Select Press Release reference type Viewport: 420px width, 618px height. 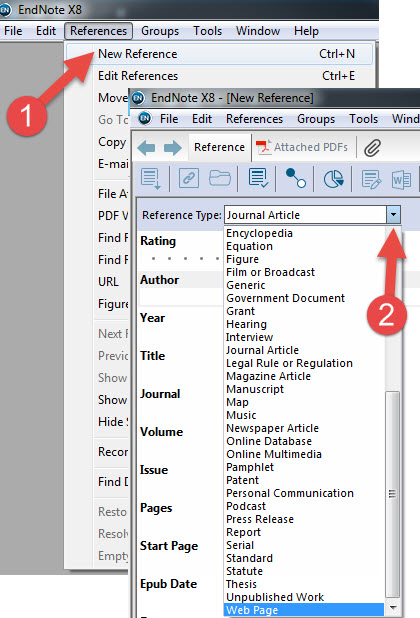pos(260,519)
